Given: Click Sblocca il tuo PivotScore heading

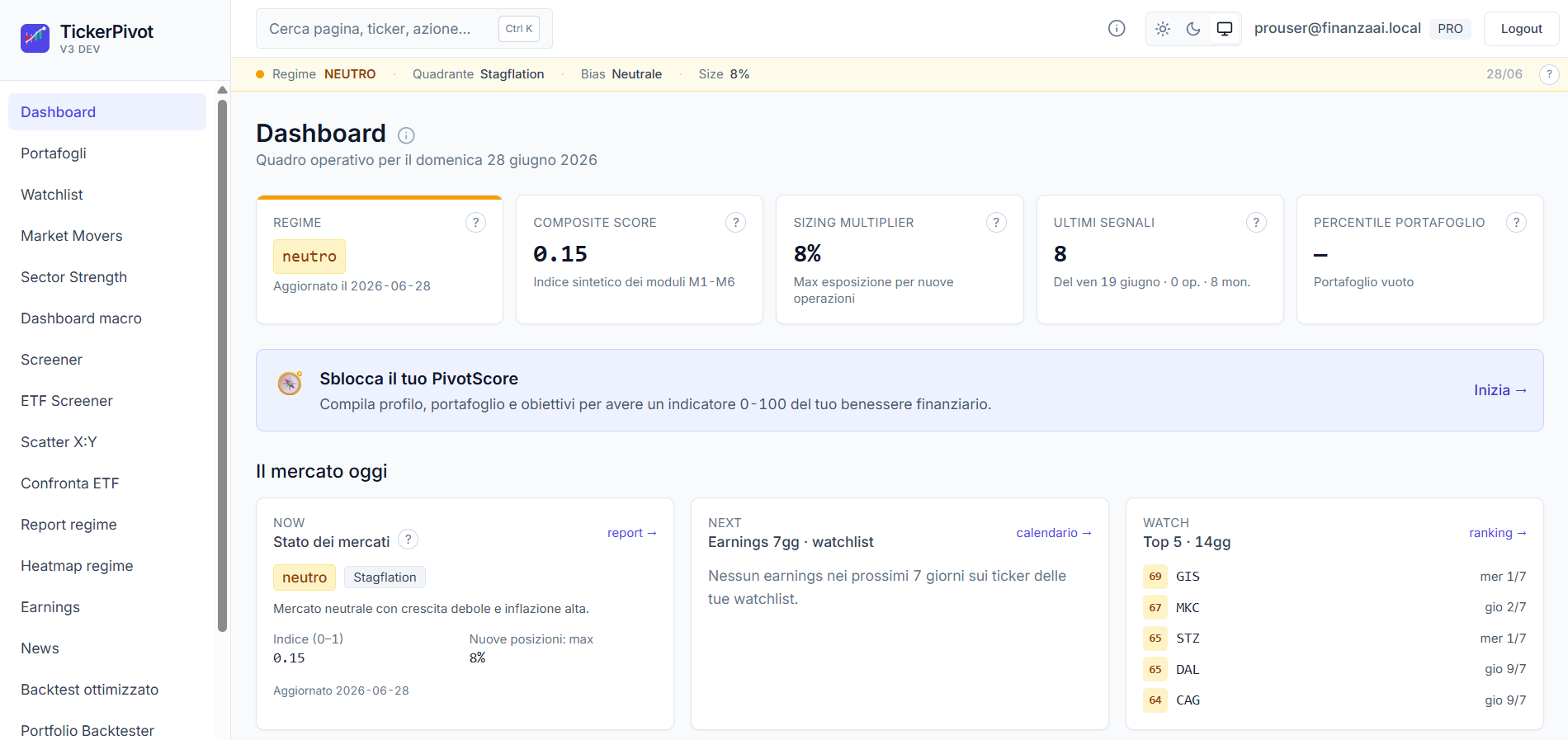Looking at the screenshot, I should point(419,379).
